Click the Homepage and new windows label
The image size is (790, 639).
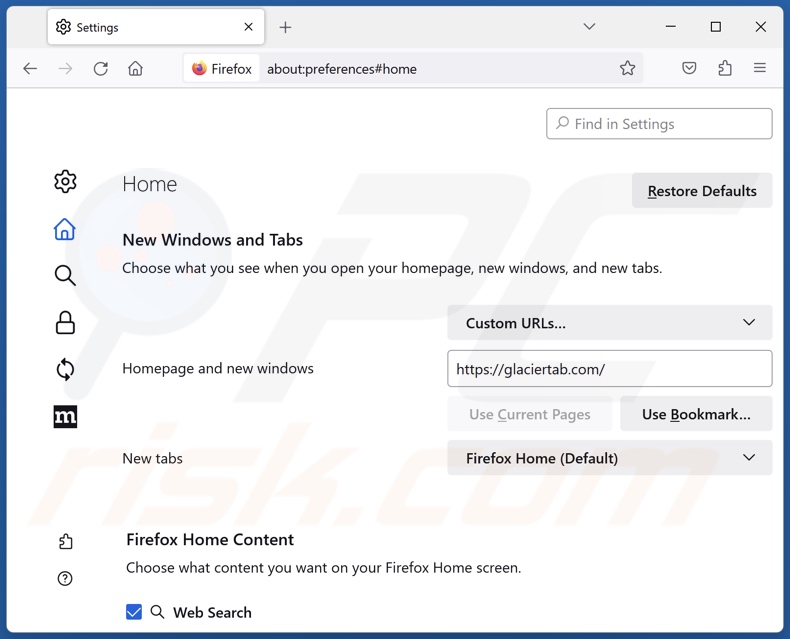[x=218, y=368]
